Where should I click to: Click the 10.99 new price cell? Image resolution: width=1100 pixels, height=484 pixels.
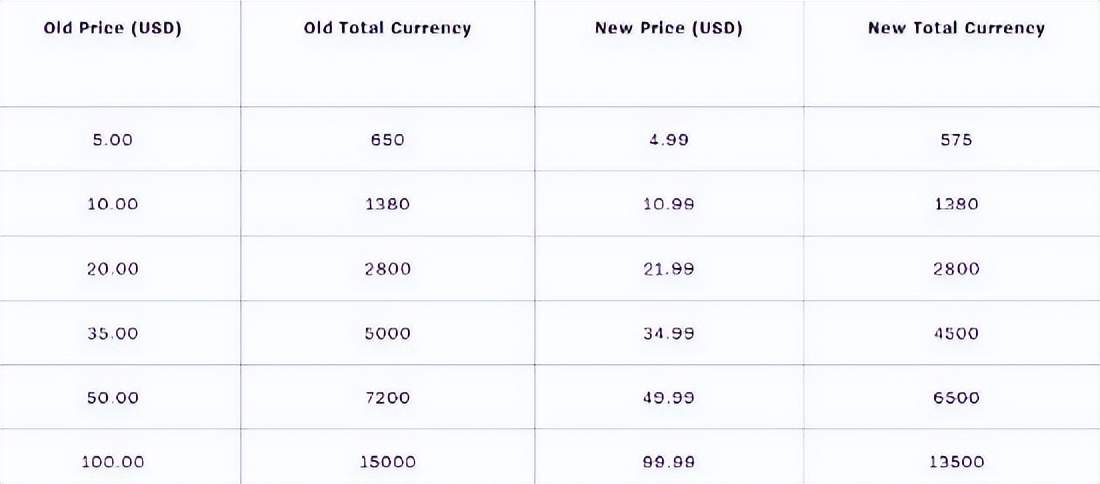tap(669, 204)
